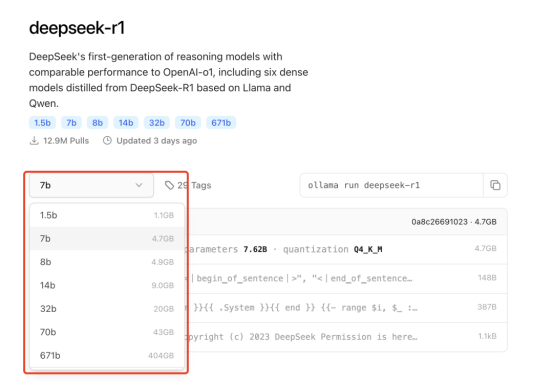Screen dimensions: 553x383
Task: Copy the ollama run command
Action: pos(495,185)
